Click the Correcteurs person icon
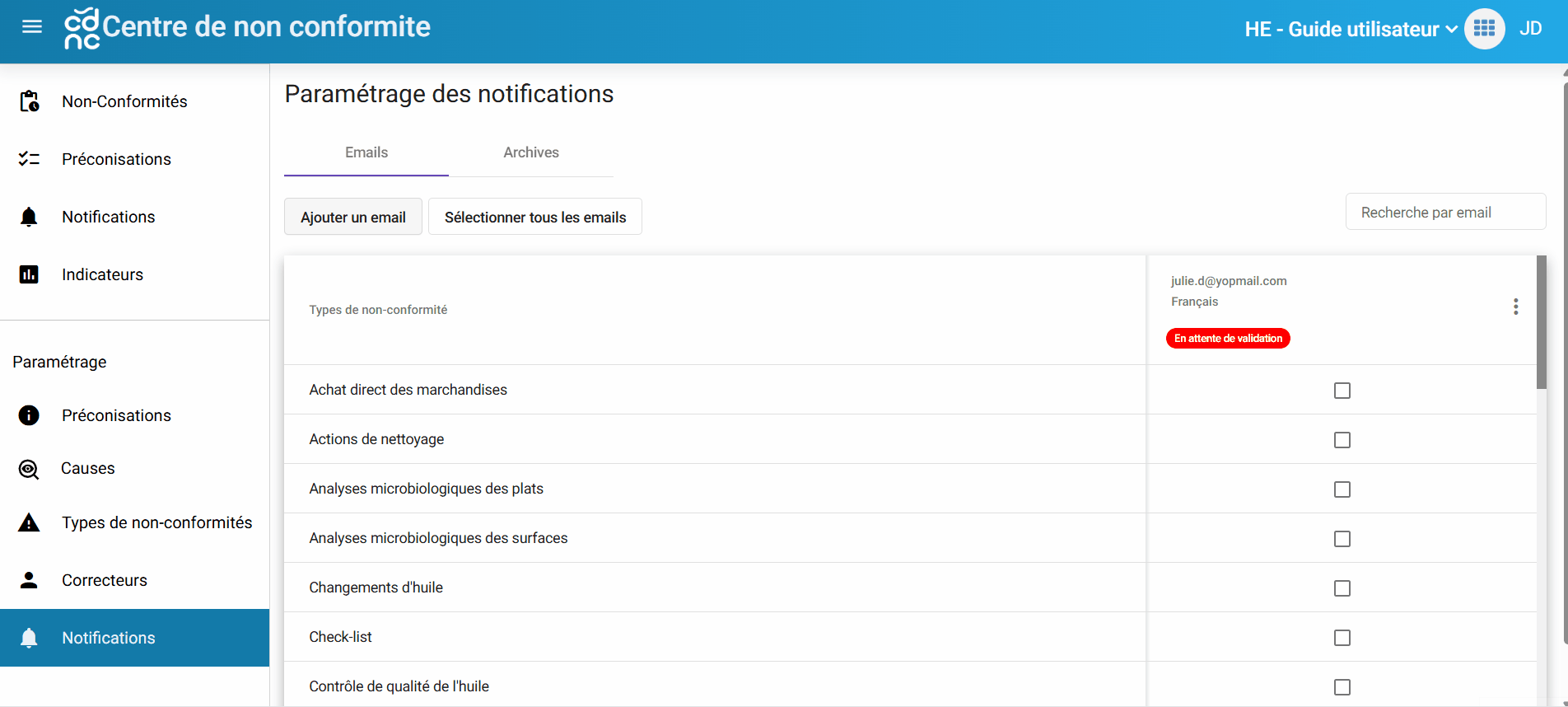The image size is (1568, 707). pyautogui.click(x=29, y=580)
